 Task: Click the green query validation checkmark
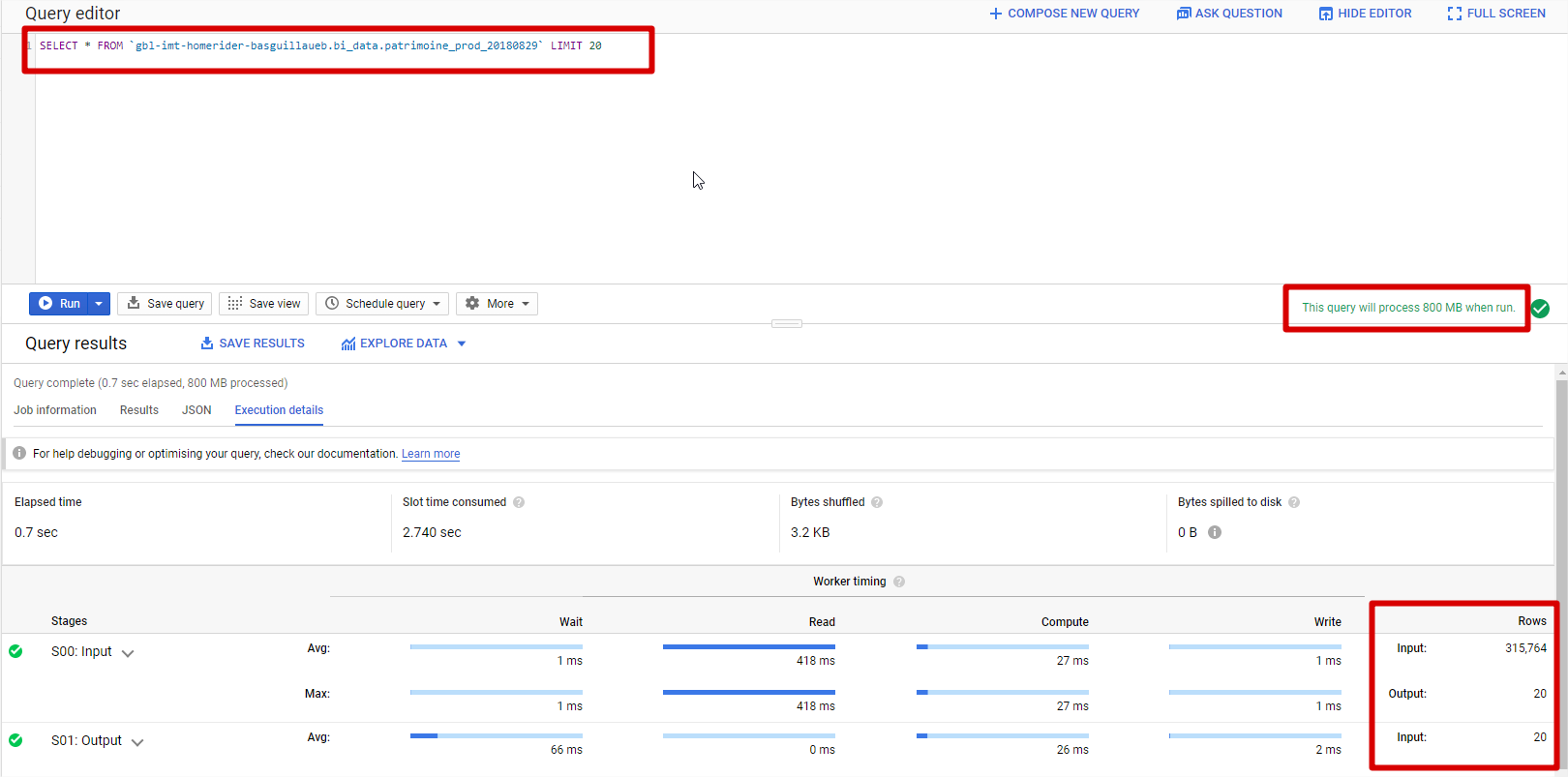pyautogui.click(x=1541, y=309)
